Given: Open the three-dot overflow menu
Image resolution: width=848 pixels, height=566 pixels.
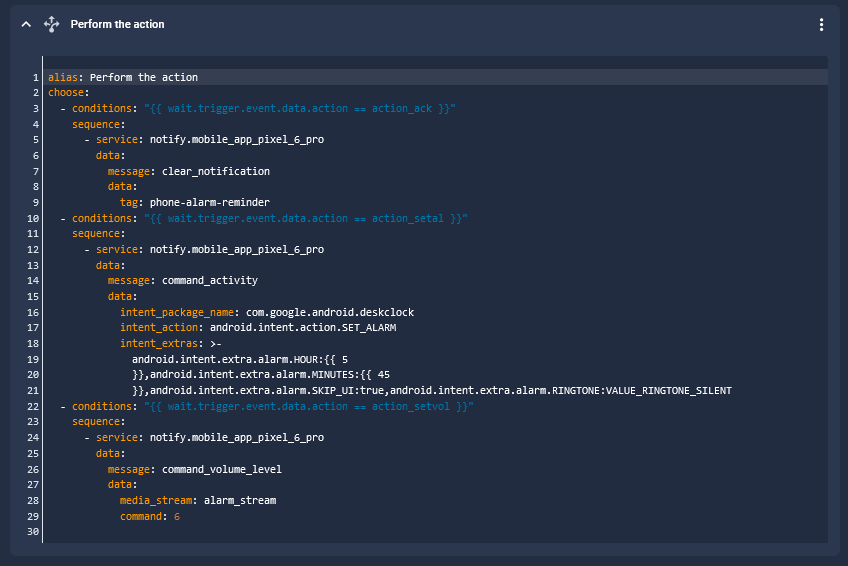Looking at the screenshot, I should pyautogui.click(x=821, y=25).
